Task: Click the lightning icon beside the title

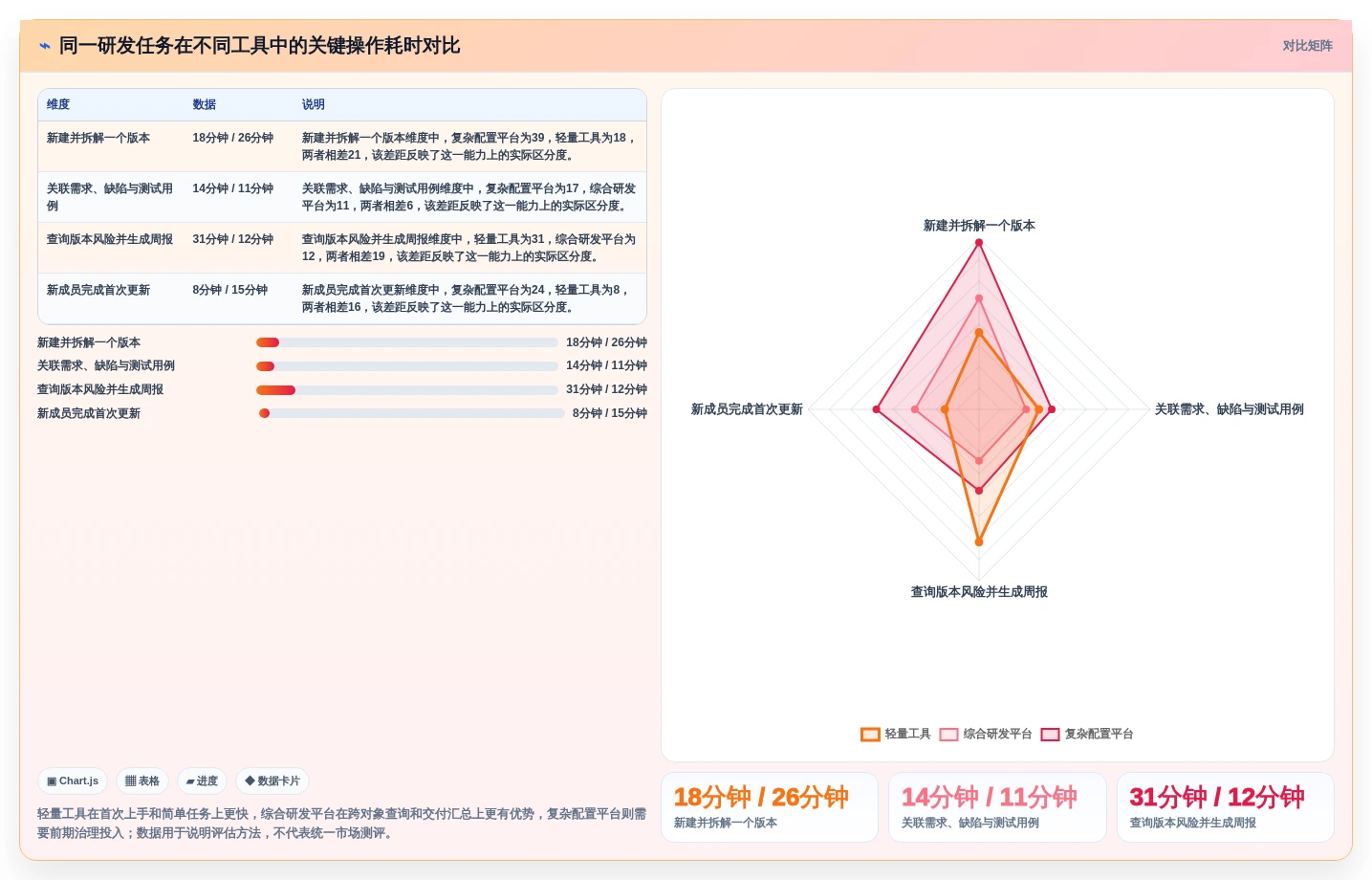Action: (x=45, y=46)
